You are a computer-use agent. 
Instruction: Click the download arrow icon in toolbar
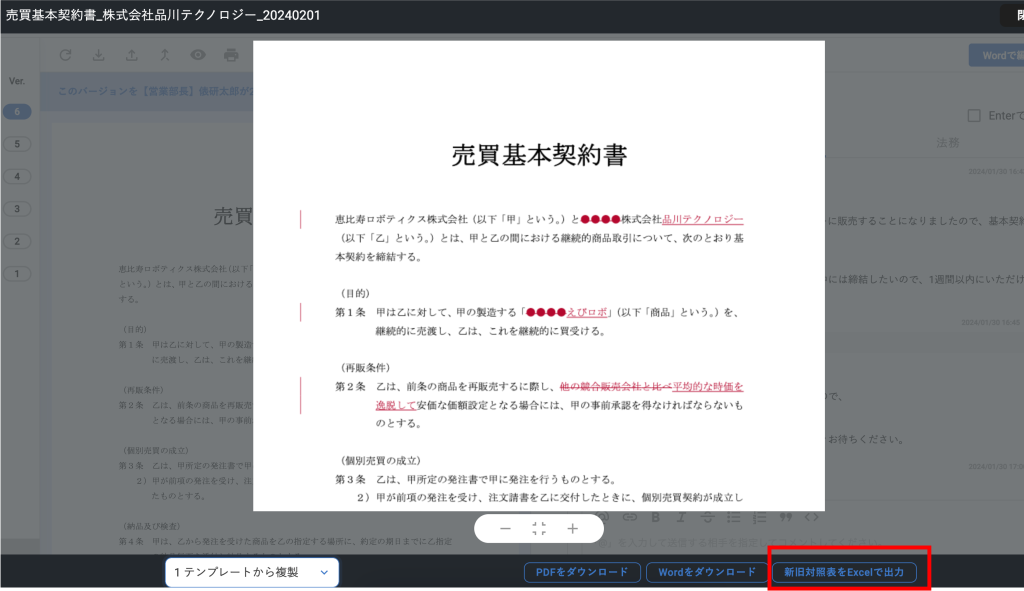(x=98, y=55)
